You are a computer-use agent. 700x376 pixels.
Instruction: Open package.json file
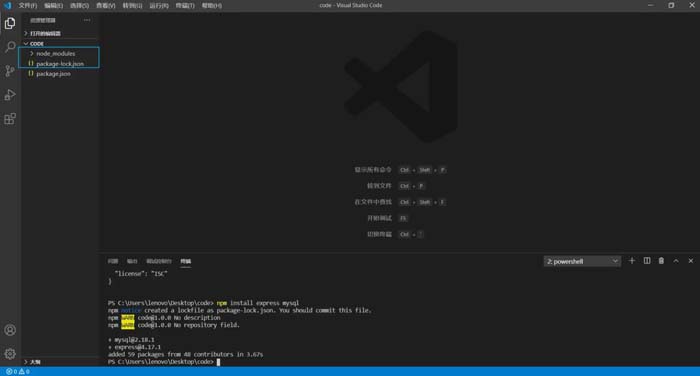click(53, 74)
